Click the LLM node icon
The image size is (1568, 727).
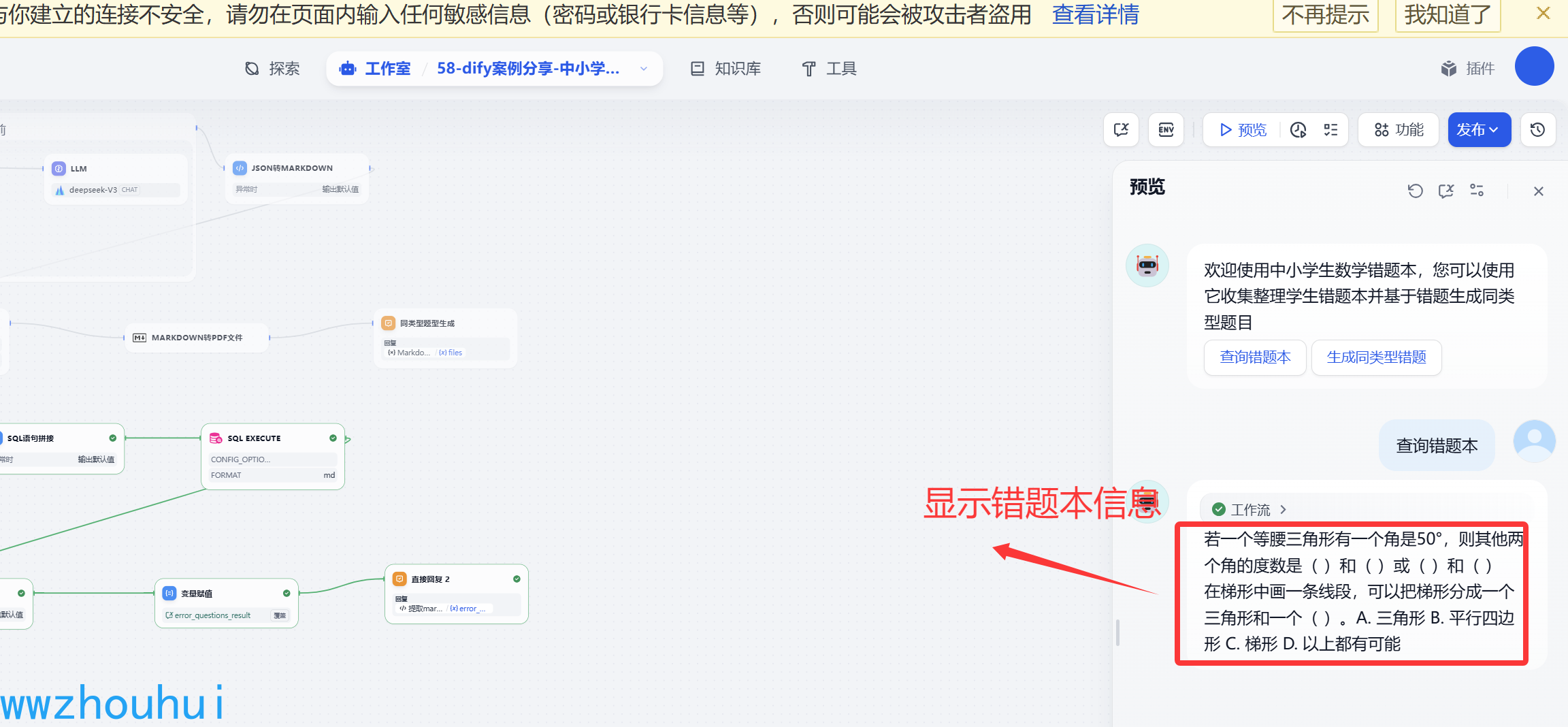pos(59,168)
